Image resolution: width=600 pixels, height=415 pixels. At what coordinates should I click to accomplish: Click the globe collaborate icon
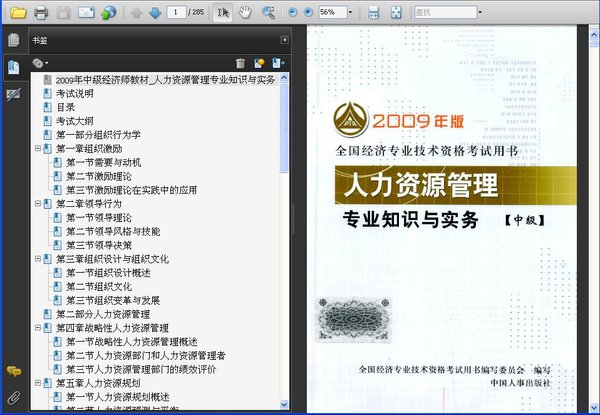tap(108, 13)
